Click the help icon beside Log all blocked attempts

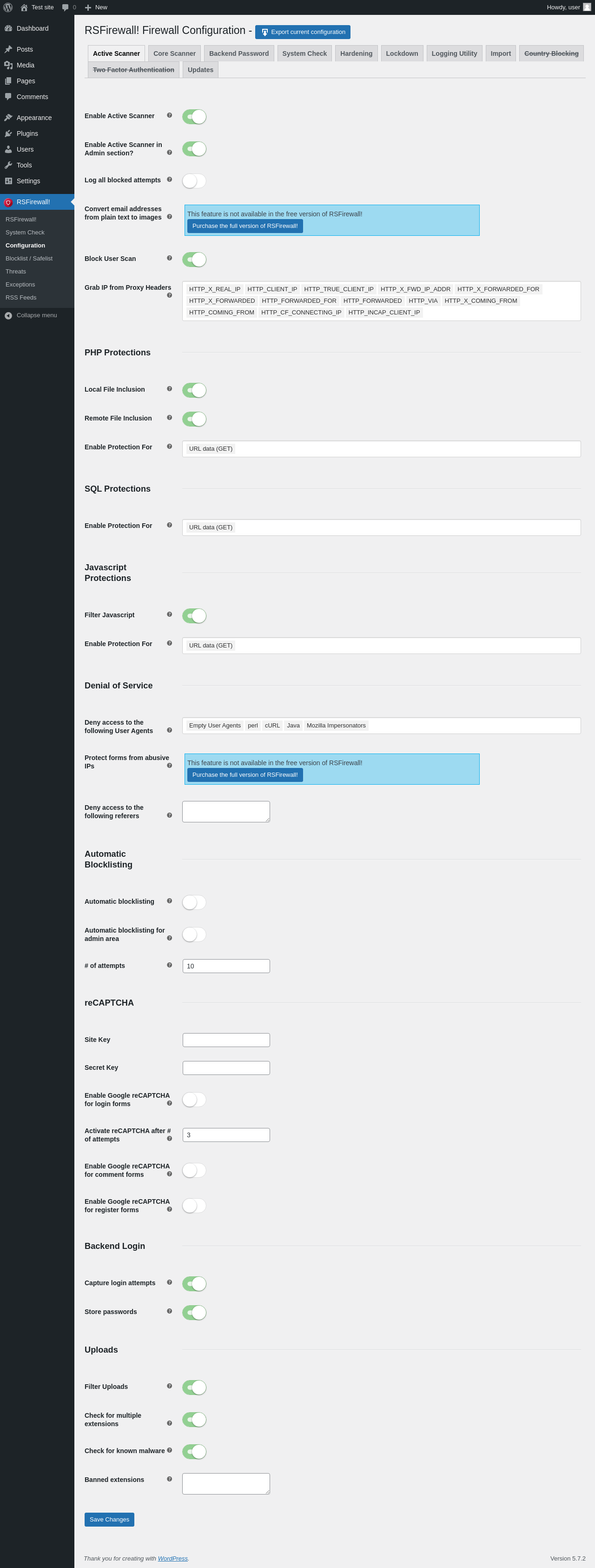(169, 180)
